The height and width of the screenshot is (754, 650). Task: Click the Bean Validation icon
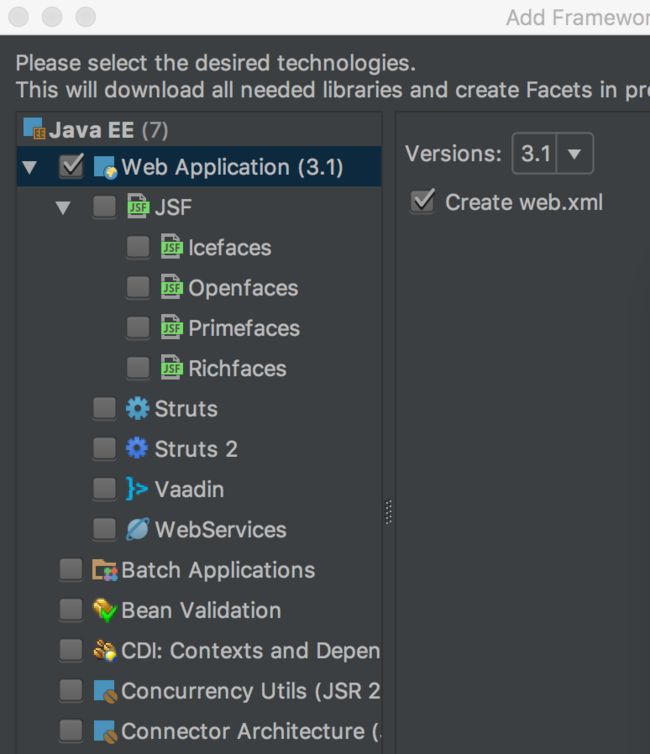click(105, 611)
